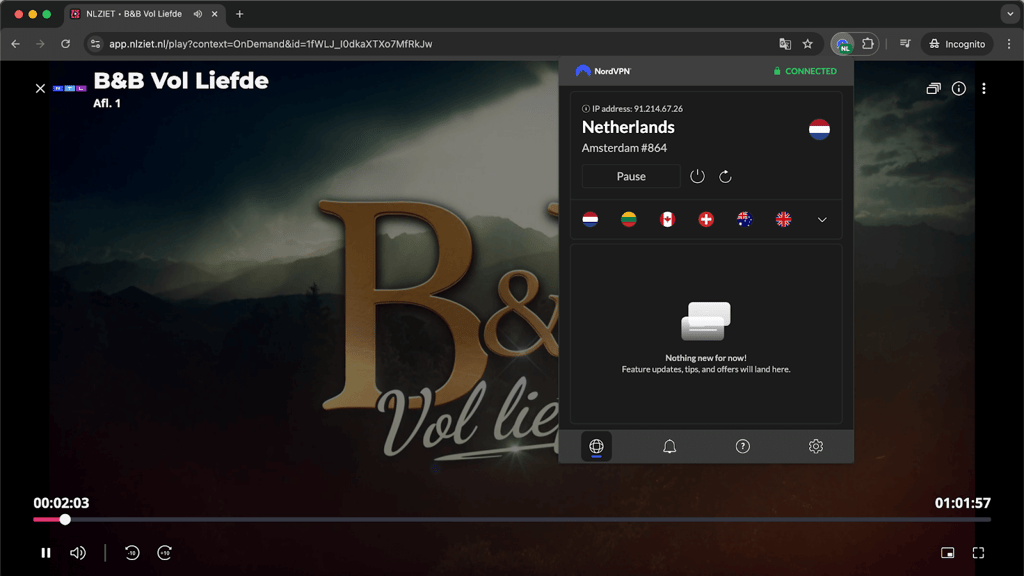Click the video progress slider handle
This screenshot has width=1024, height=576.
pyautogui.click(x=65, y=520)
